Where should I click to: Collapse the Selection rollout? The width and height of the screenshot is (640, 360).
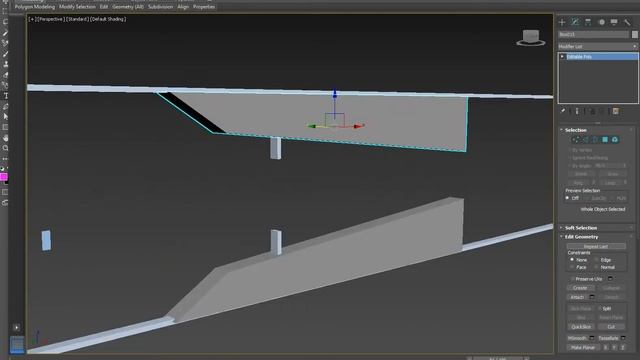coord(576,130)
